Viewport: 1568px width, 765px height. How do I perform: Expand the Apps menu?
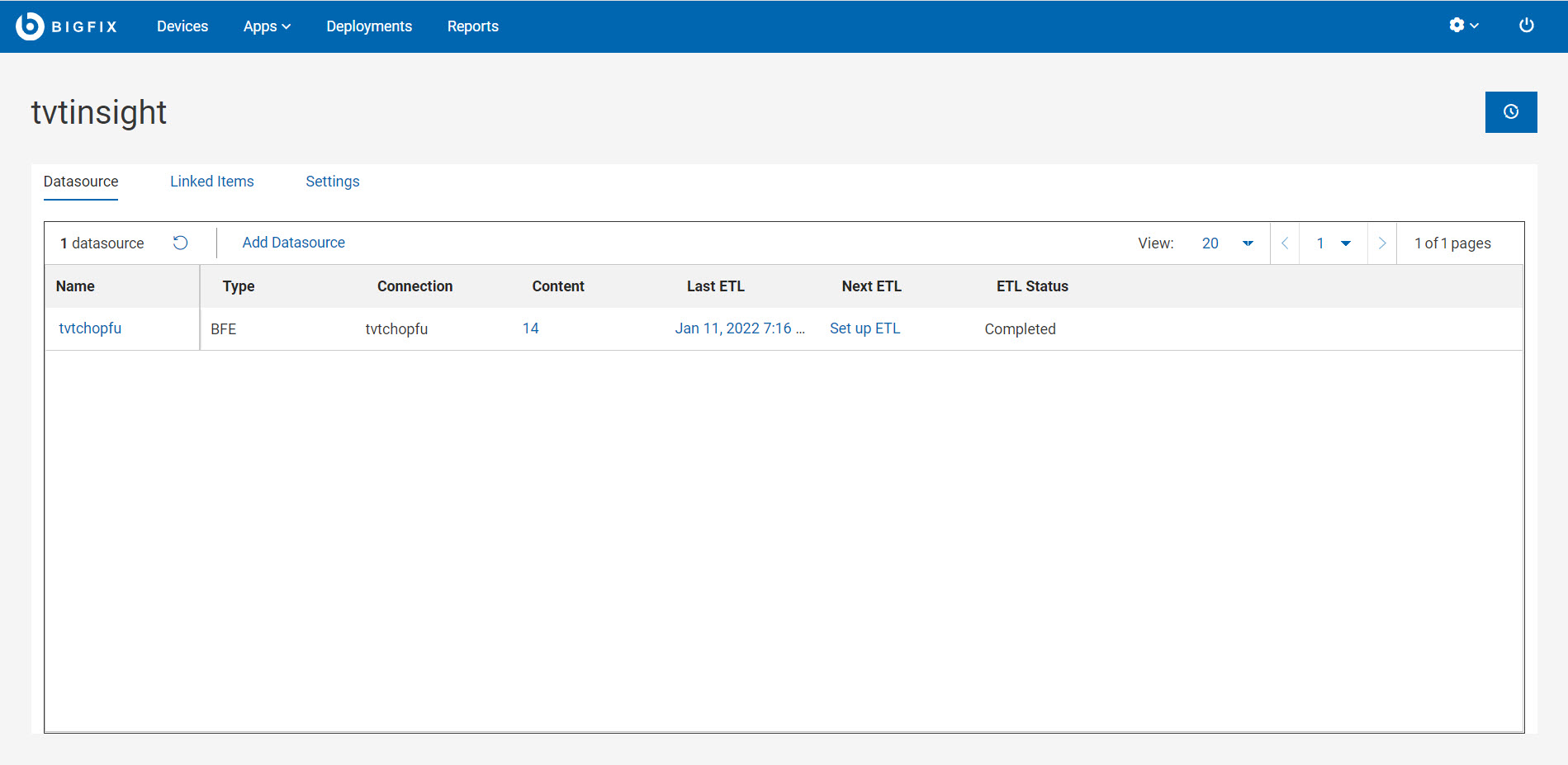267,26
